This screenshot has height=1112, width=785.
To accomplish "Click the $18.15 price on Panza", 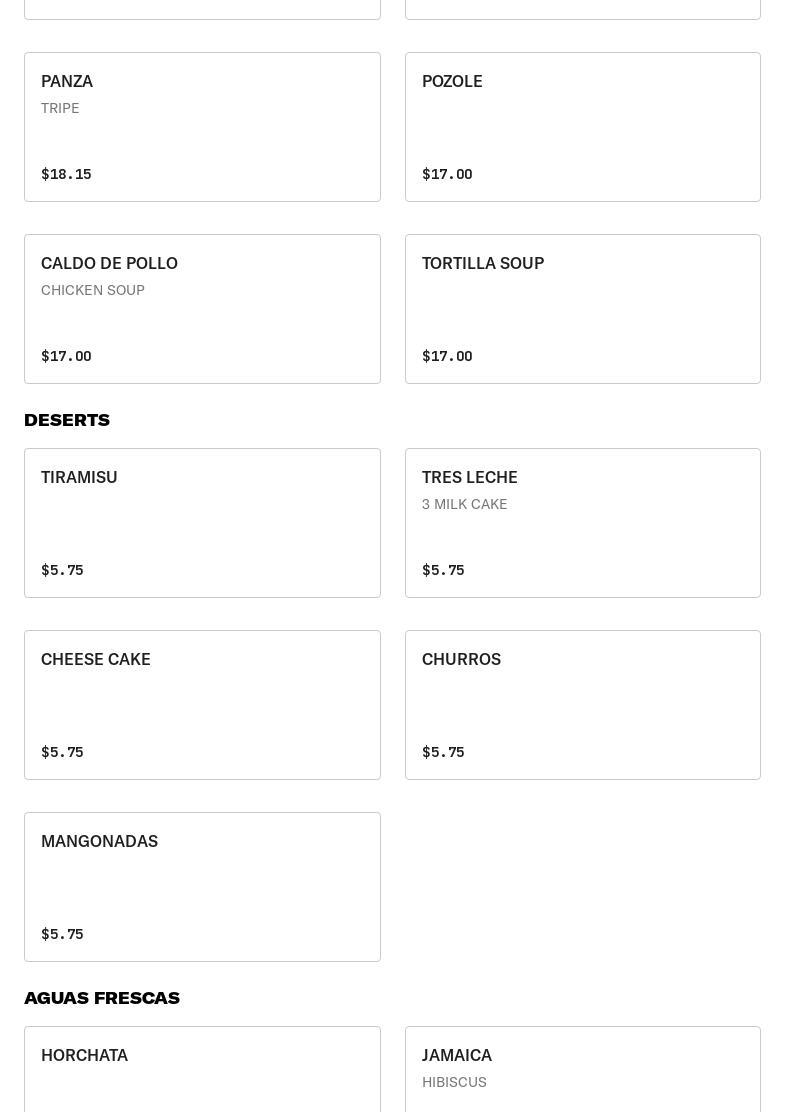I will 66,174.
